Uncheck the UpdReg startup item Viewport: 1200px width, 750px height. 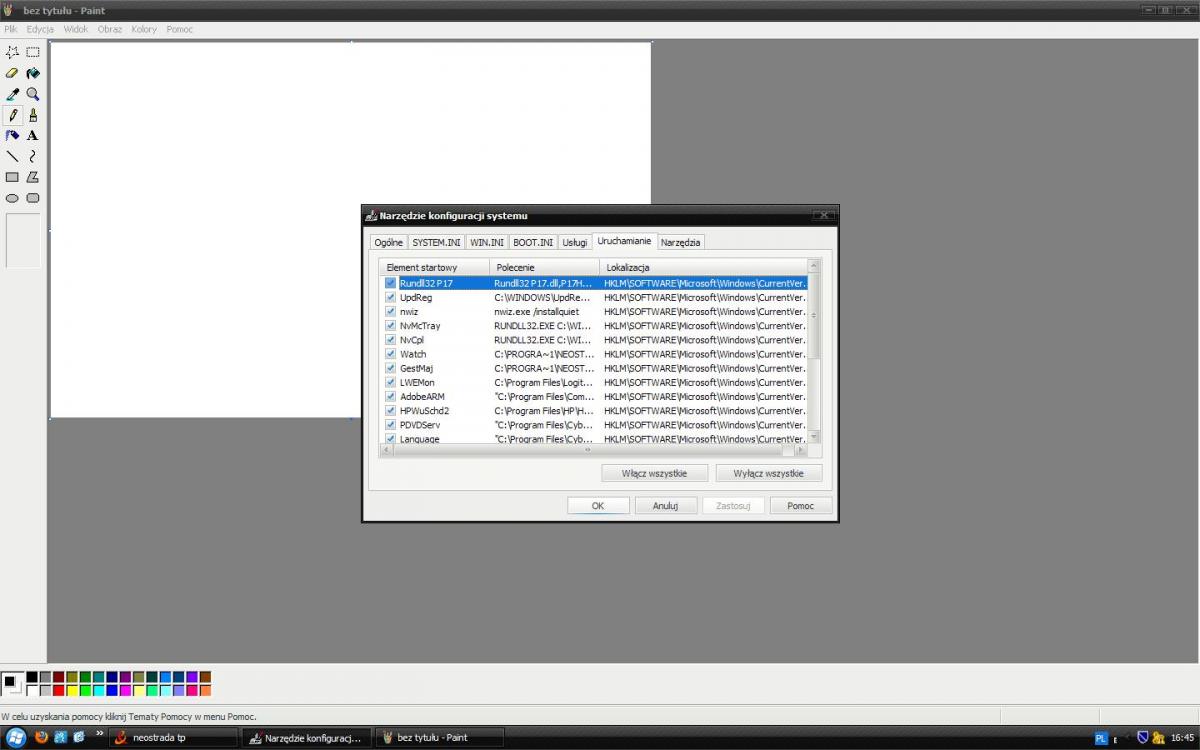pyautogui.click(x=390, y=297)
